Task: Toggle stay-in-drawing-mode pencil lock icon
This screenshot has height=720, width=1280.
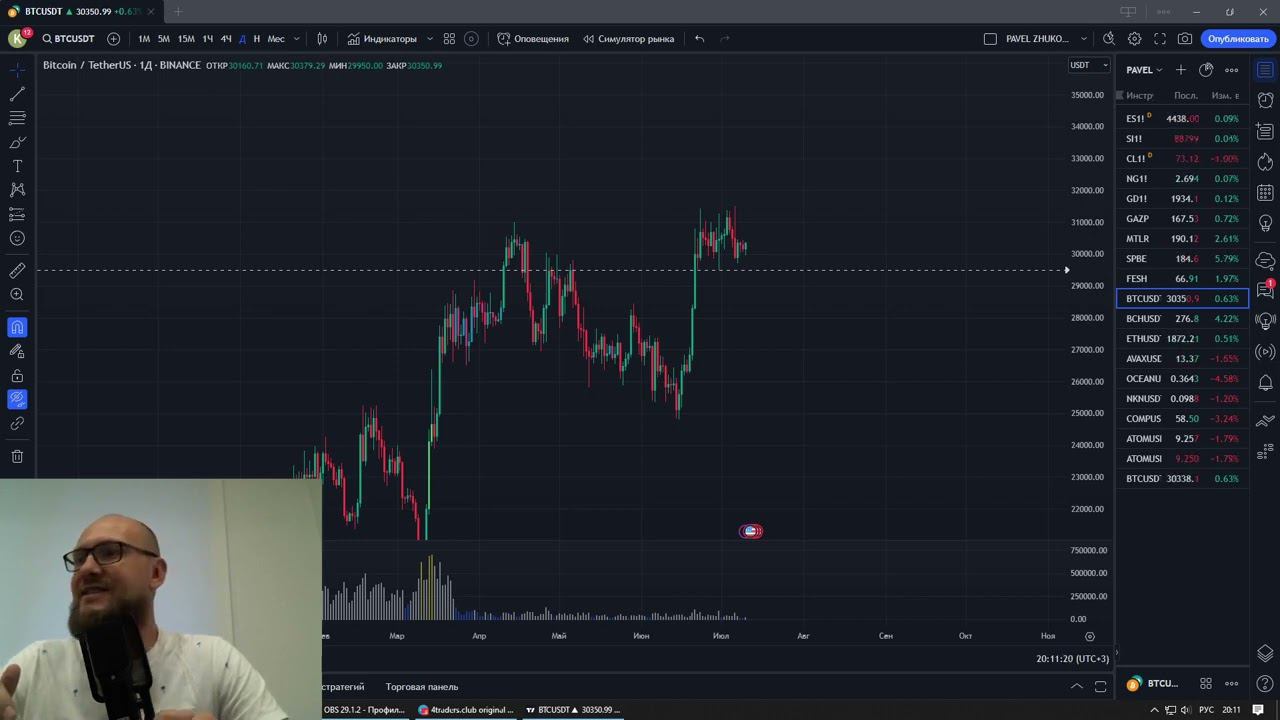Action: pyautogui.click(x=17, y=351)
